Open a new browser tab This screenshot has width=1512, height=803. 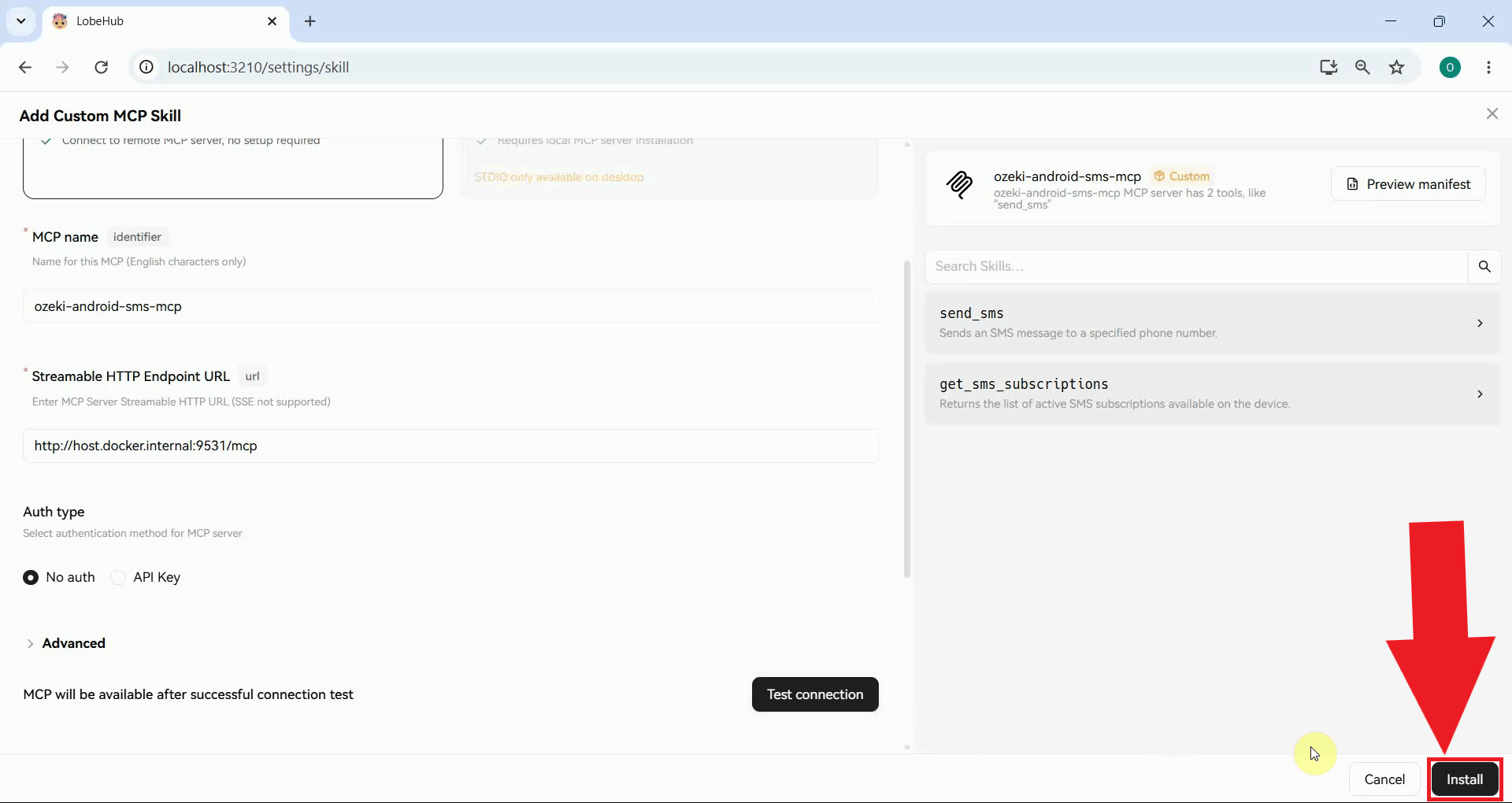[x=310, y=21]
